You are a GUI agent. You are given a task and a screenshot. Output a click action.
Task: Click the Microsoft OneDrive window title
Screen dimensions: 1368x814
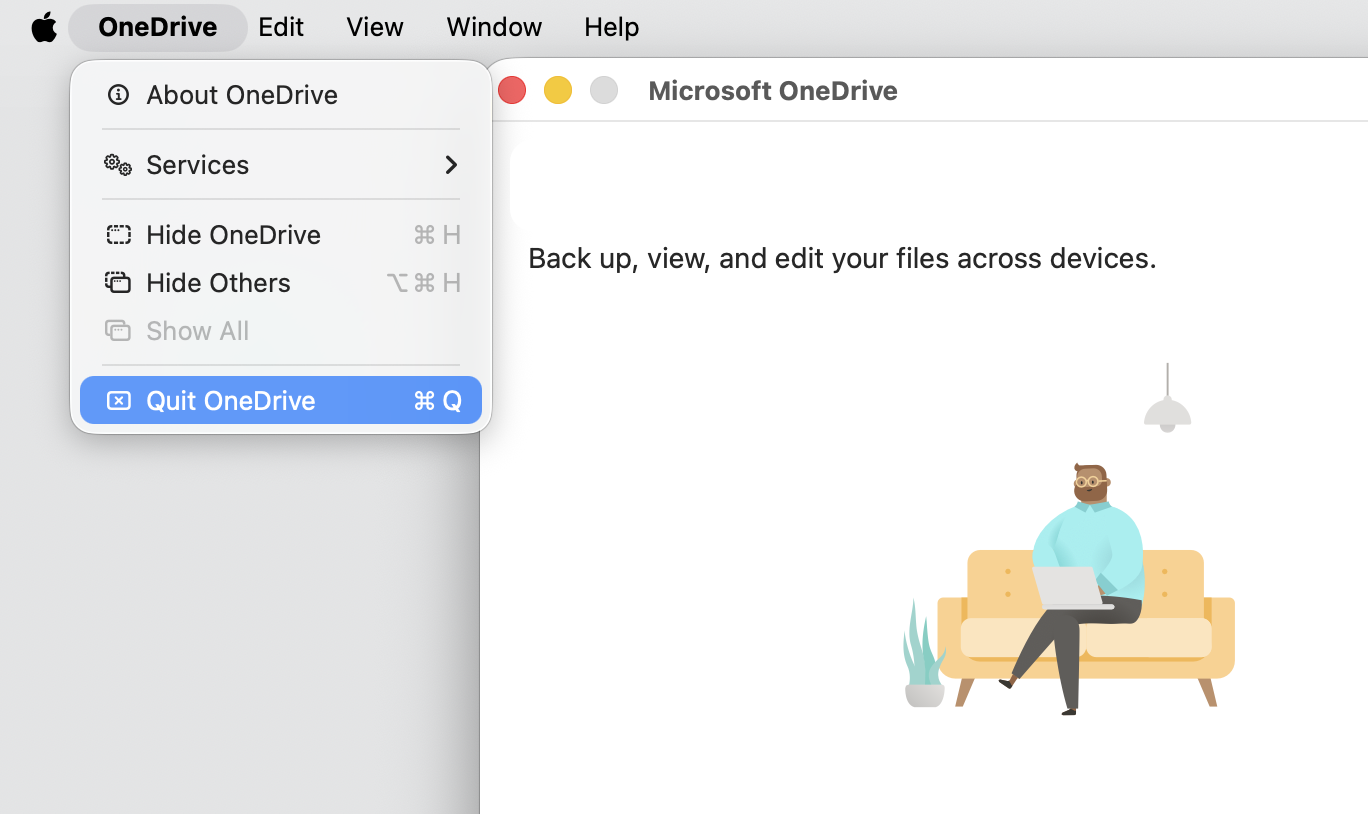pos(773,91)
